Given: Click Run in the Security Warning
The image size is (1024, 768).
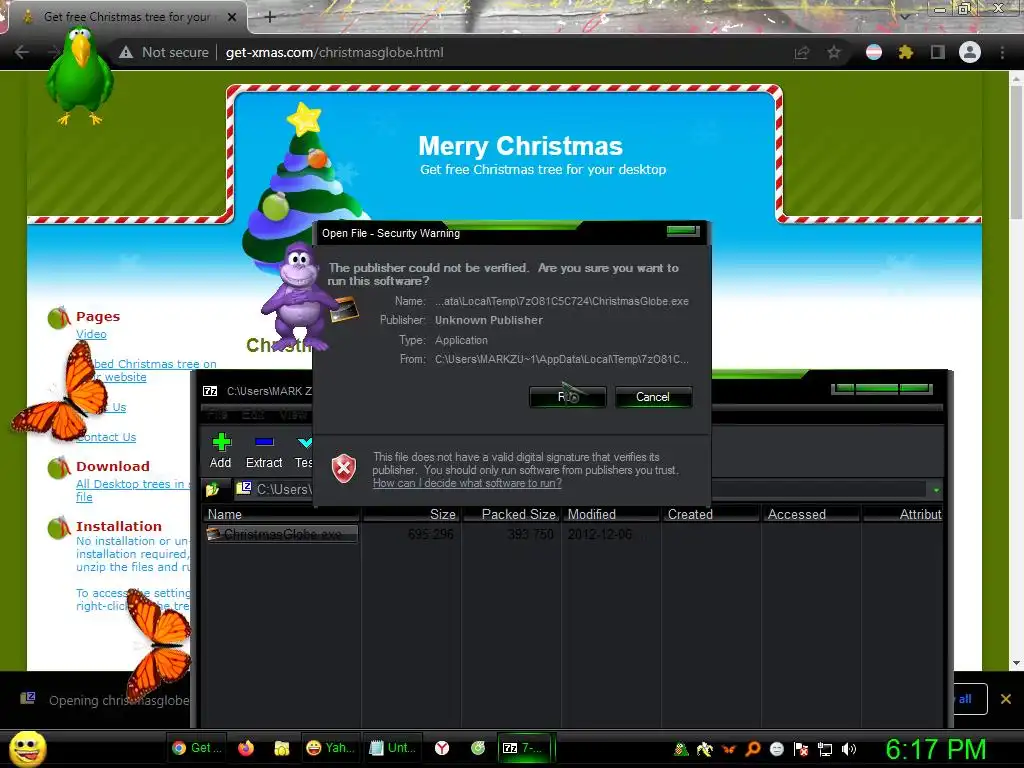Looking at the screenshot, I should (x=568, y=397).
